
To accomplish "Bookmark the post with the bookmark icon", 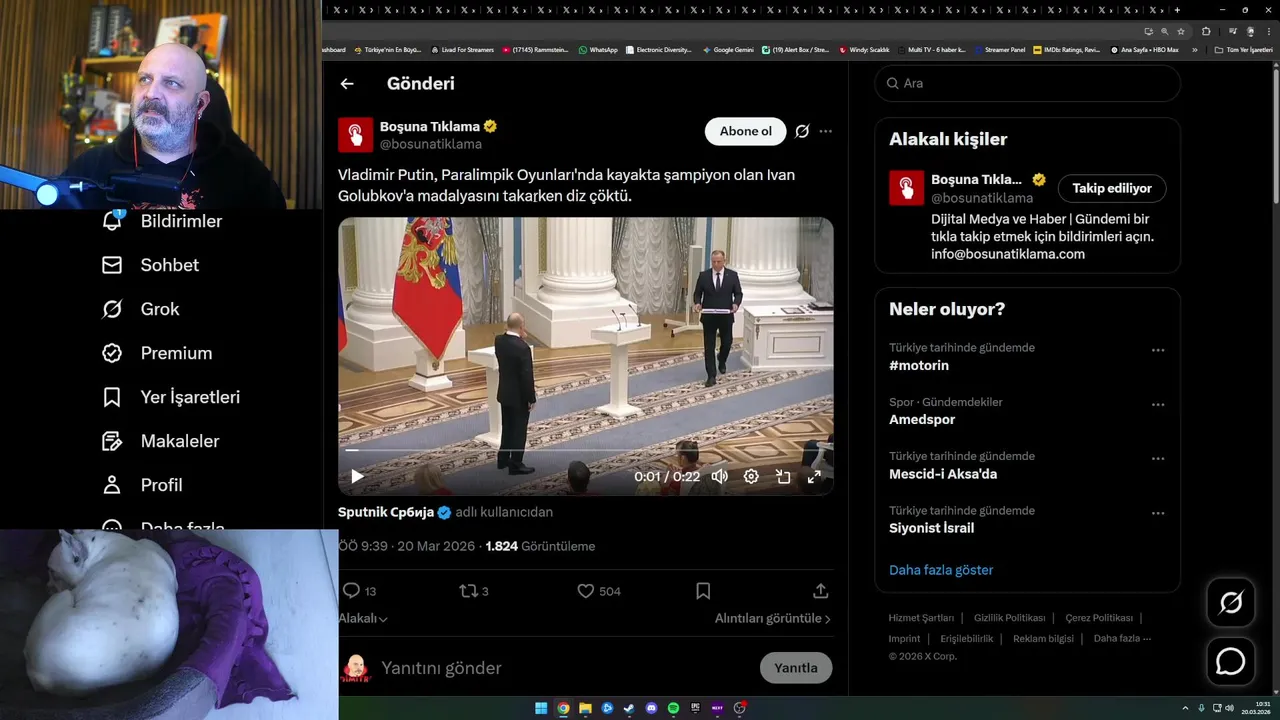I will click(x=703, y=591).
